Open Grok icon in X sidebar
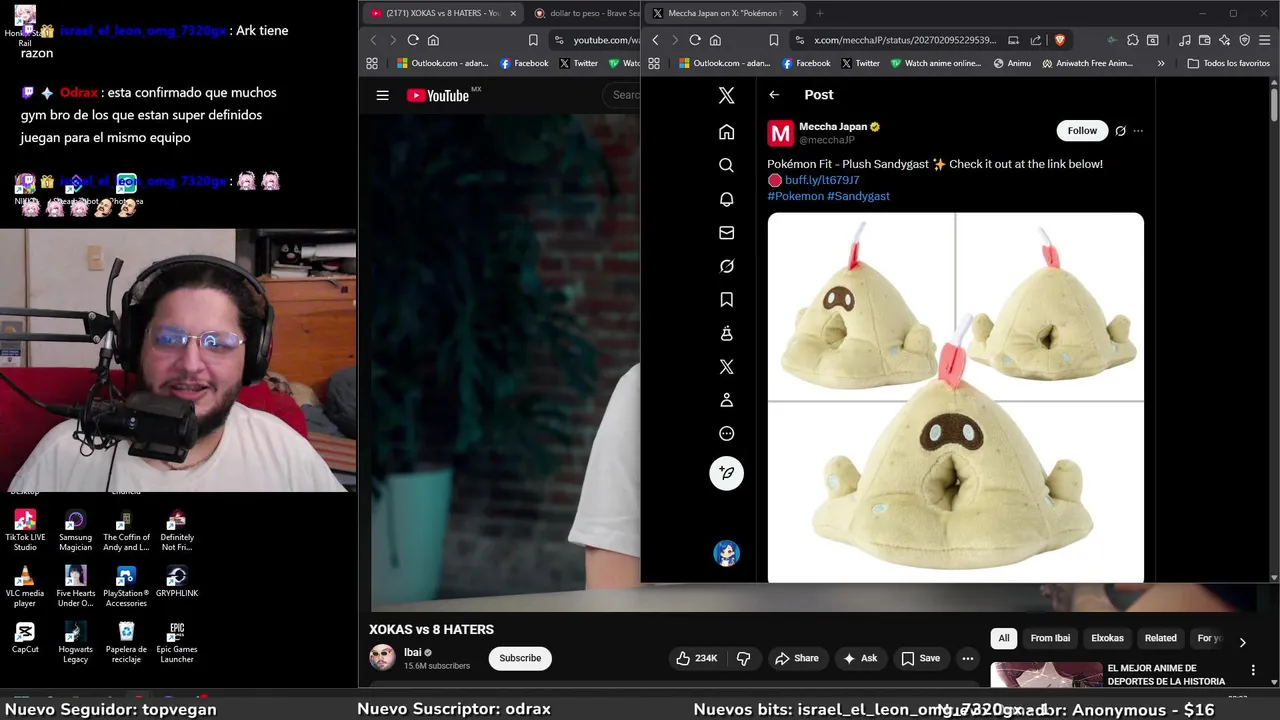Image resolution: width=1280 pixels, height=720 pixels. click(x=727, y=266)
